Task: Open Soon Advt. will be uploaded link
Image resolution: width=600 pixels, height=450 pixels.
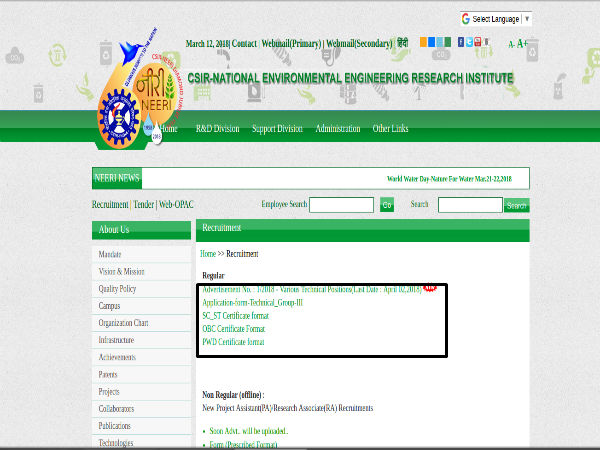Action: pos(249,431)
